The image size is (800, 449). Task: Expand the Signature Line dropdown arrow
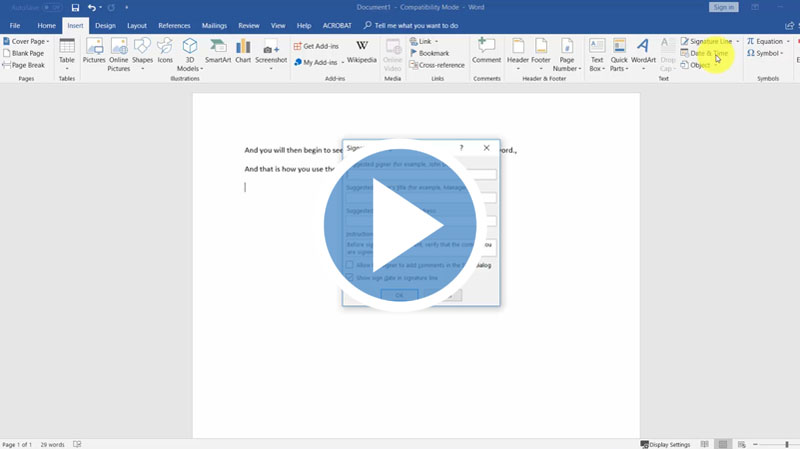(x=737, y=42)
